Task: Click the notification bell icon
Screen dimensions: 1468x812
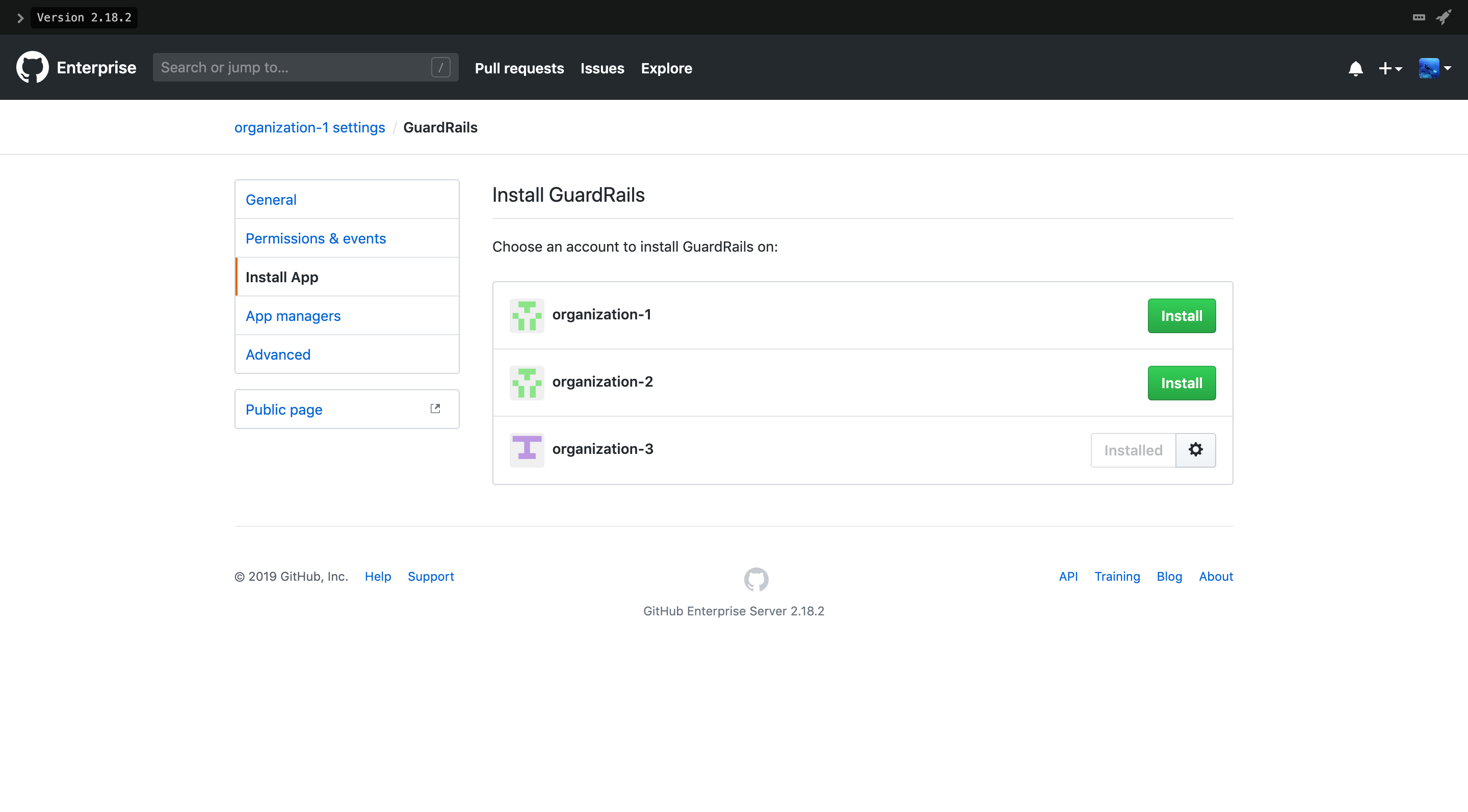Action: click(1355, 69)
